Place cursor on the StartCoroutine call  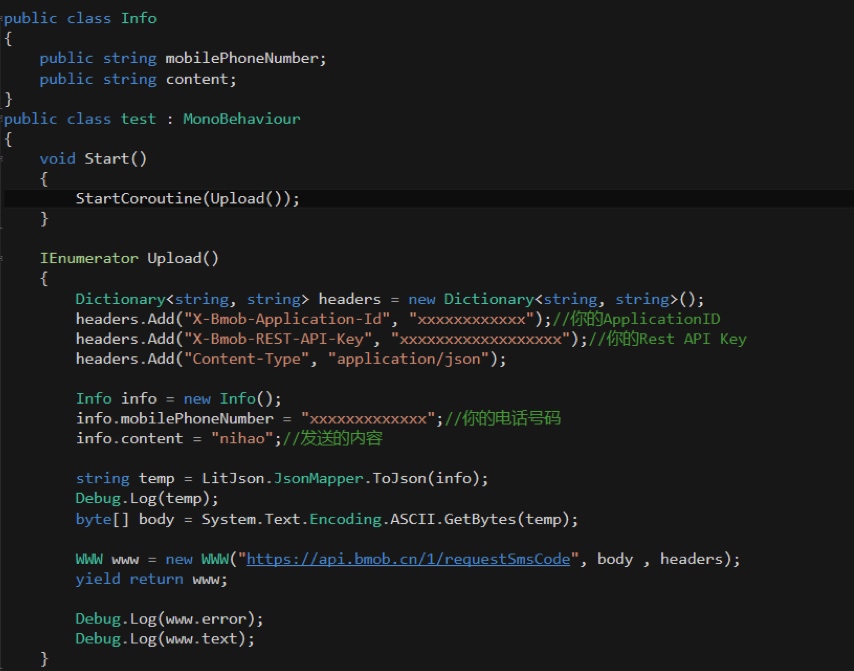click(140, 199)
